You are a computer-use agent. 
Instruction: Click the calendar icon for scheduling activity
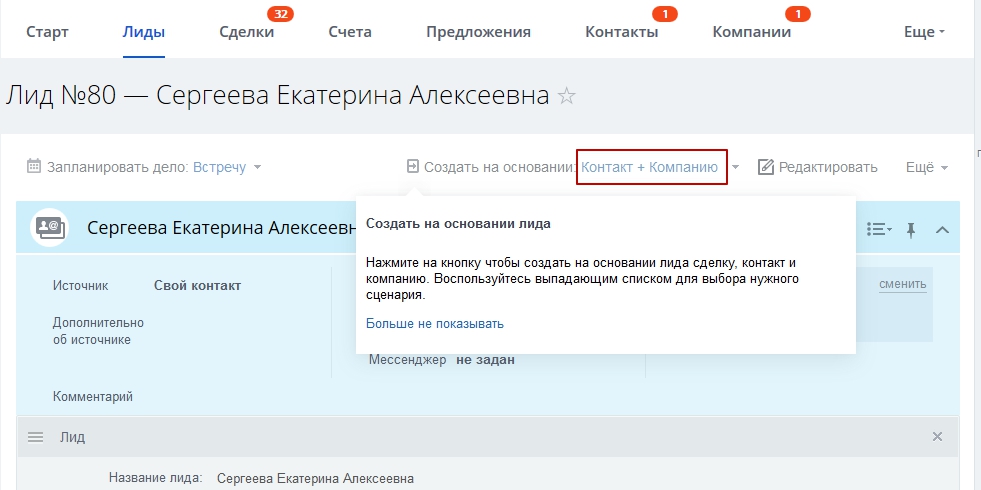click(34, 167)
